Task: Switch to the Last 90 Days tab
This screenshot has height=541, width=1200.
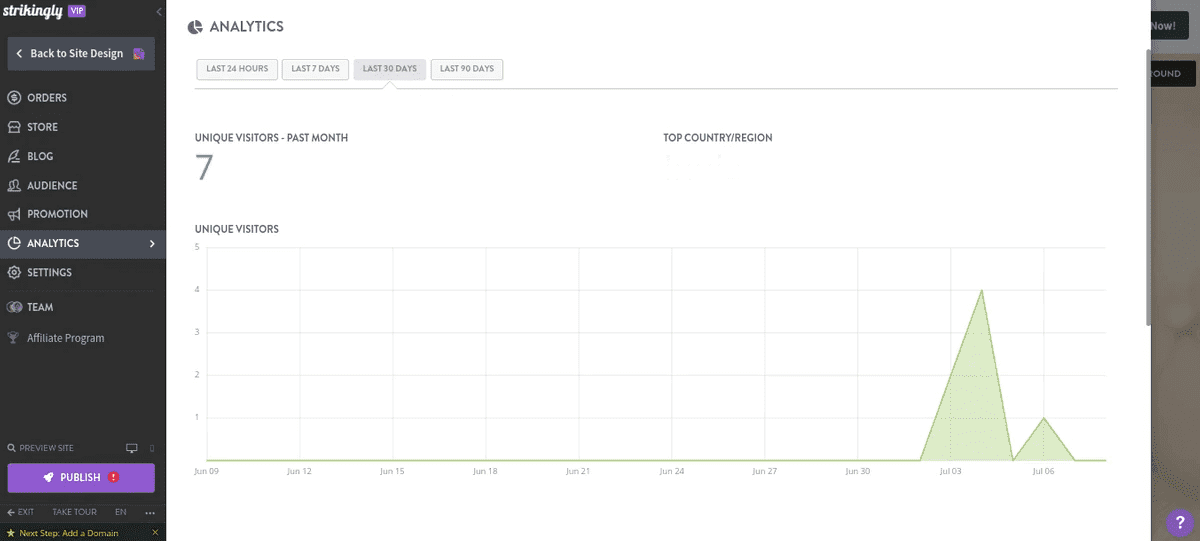Action: 467,69
